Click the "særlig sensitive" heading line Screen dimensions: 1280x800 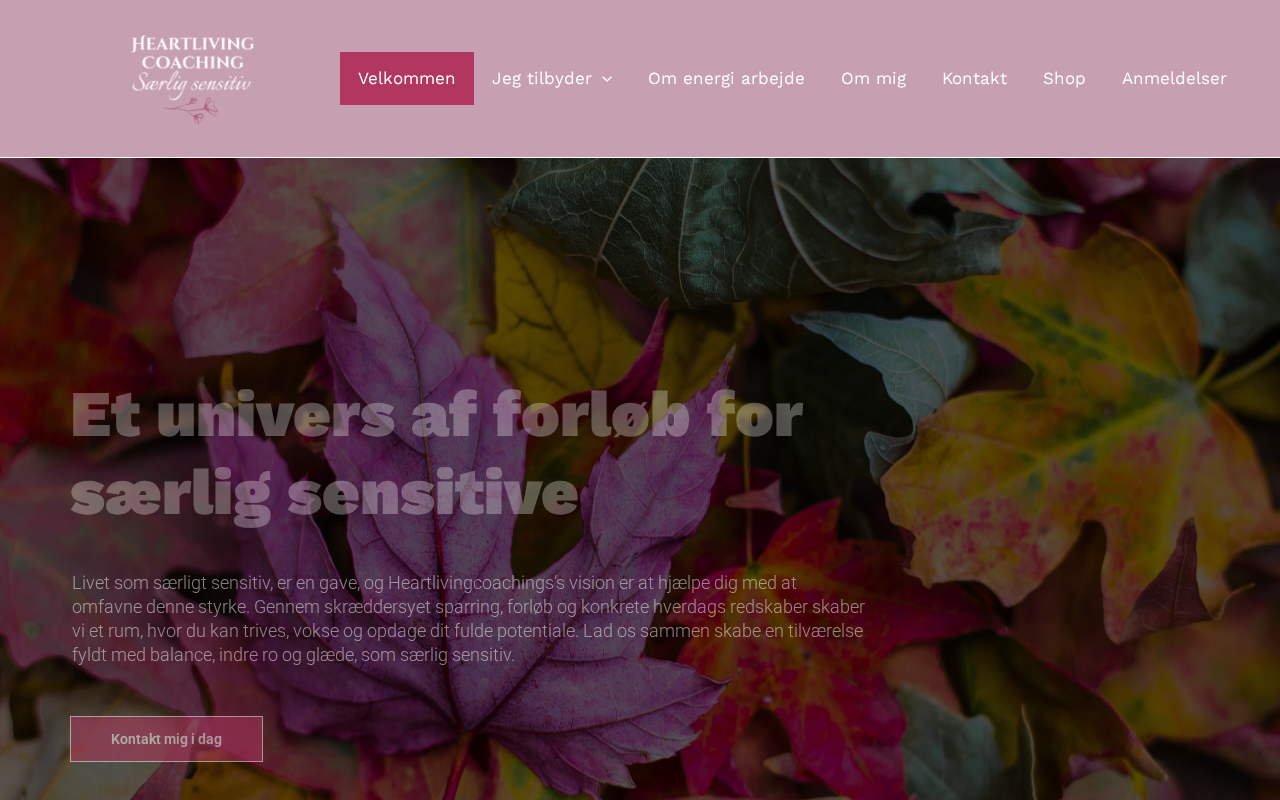pyautogui.click(x=325, y=493)
